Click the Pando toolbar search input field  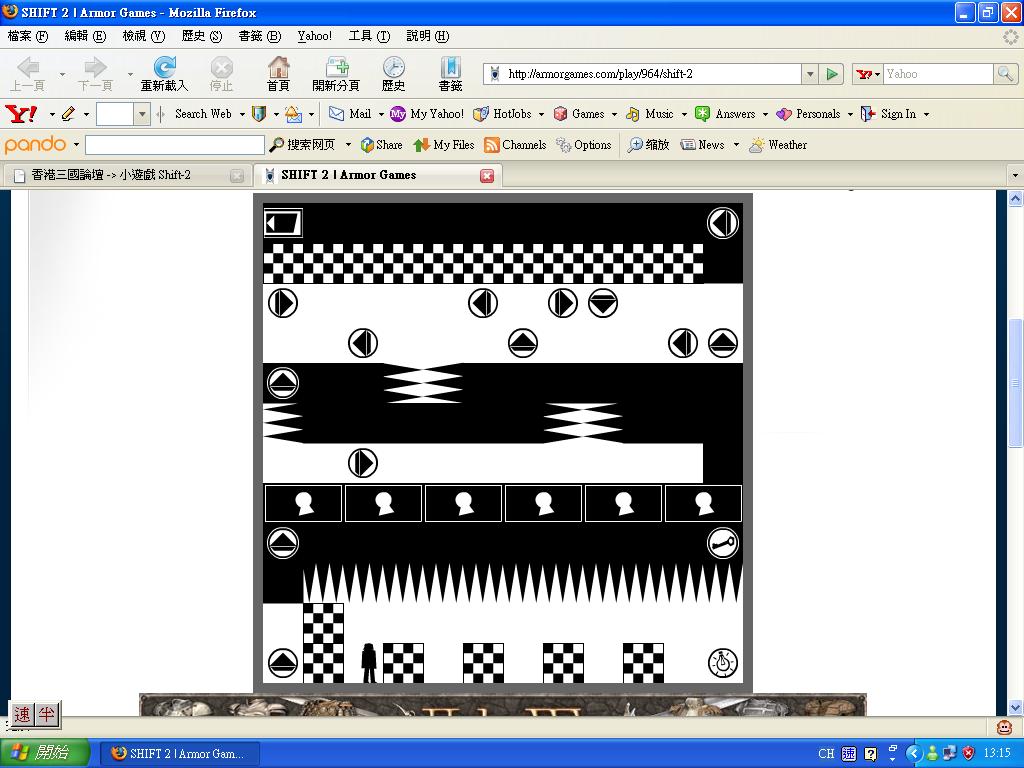click(174, 145)
